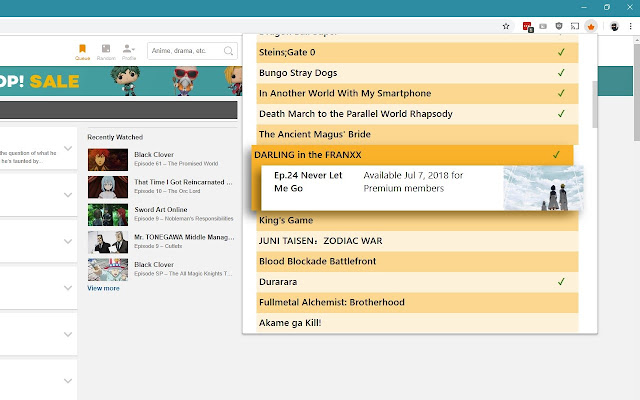Expand the sixth queue item chevron
The height and width of the screenshot is (400, 640).
[x=68, y=381]
